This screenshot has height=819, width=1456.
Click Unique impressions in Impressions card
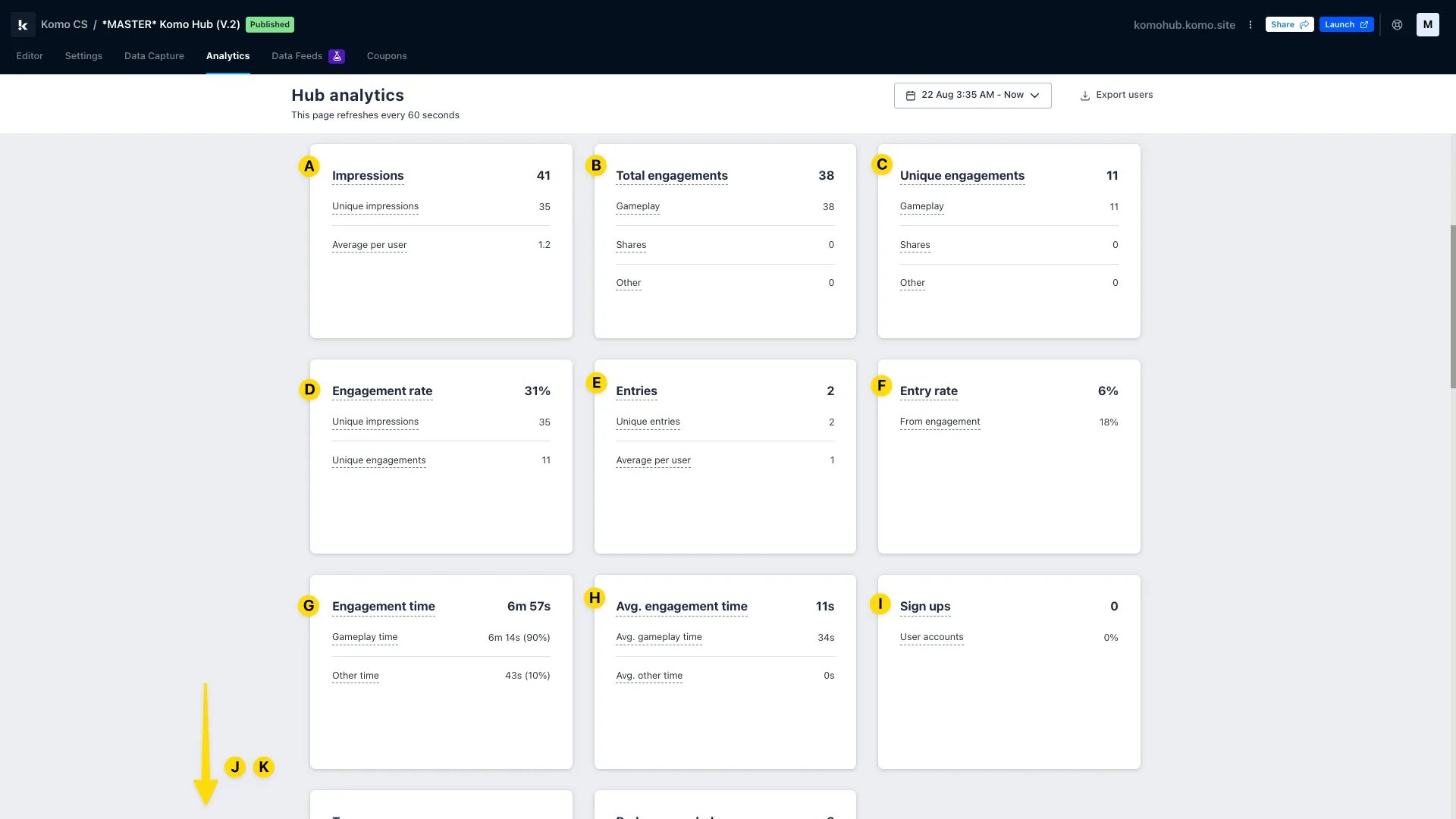375,206
